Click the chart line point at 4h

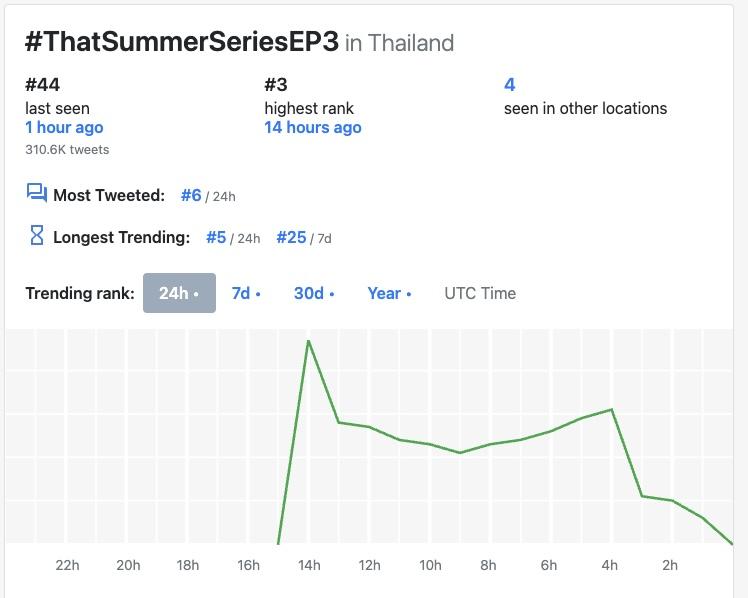(611, 409)
